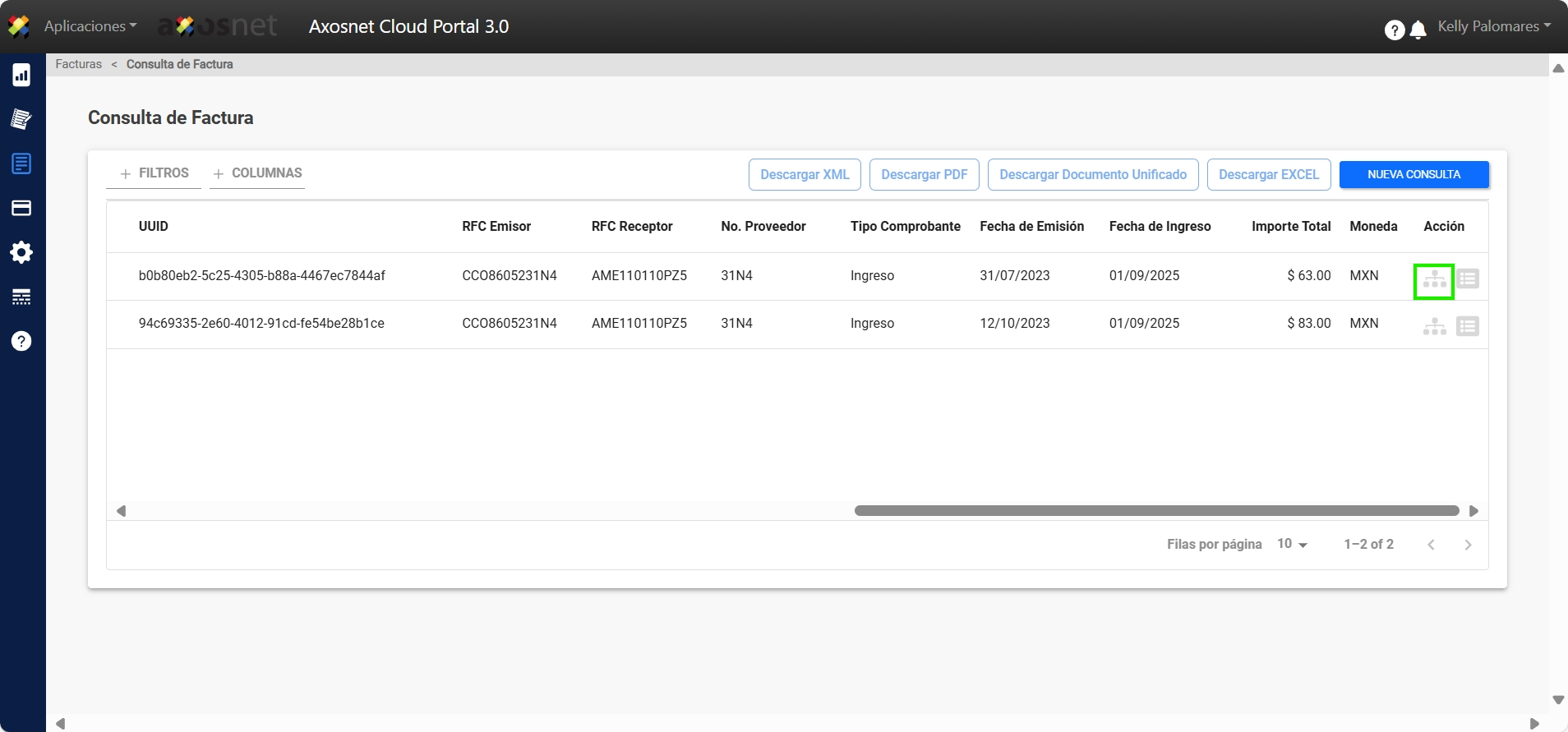Open detail list icon for the $83.00 invoice

tap(1467, 327)
